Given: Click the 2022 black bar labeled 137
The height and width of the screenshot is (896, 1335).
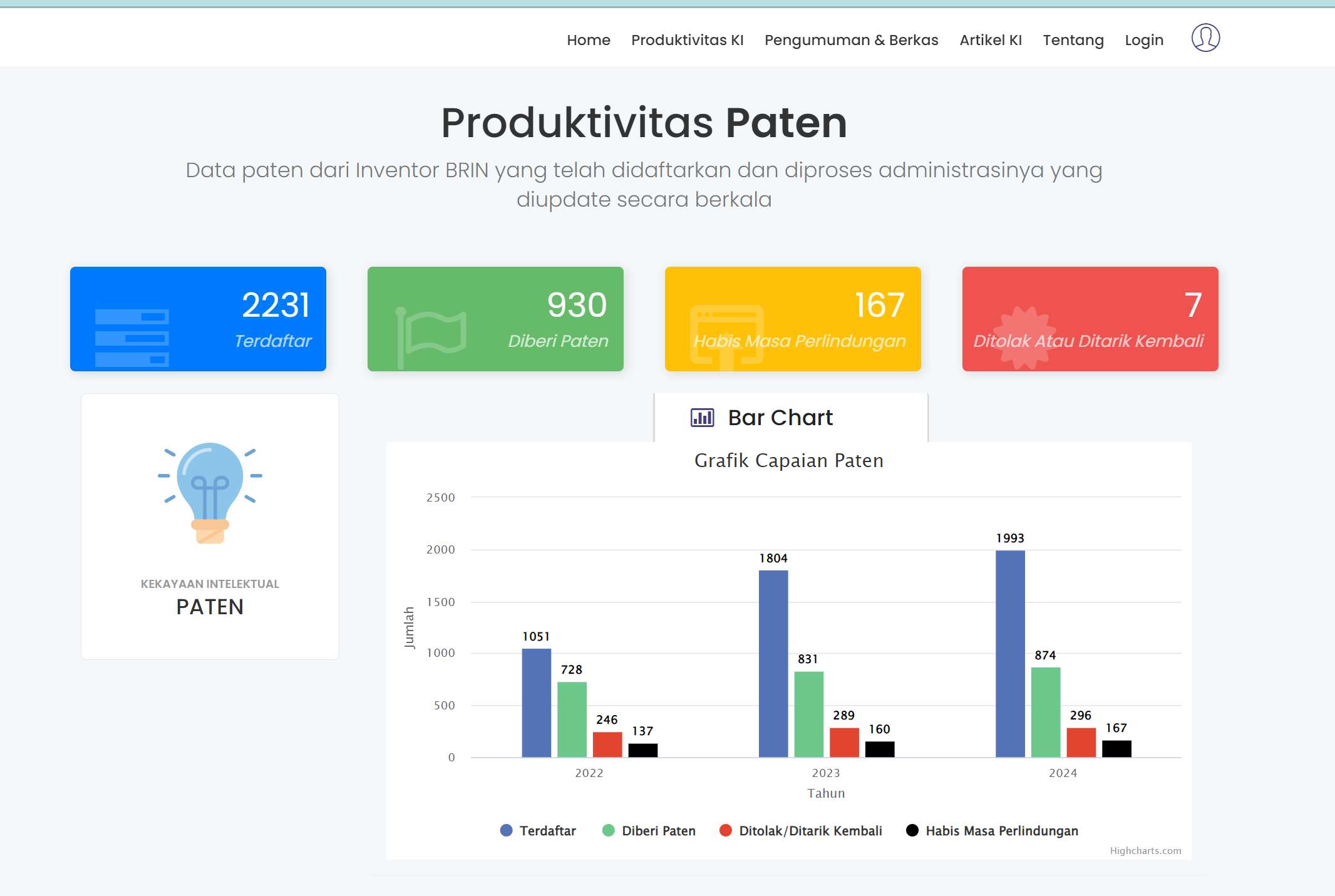Looking at the screenshot, I should pos(643,750).
